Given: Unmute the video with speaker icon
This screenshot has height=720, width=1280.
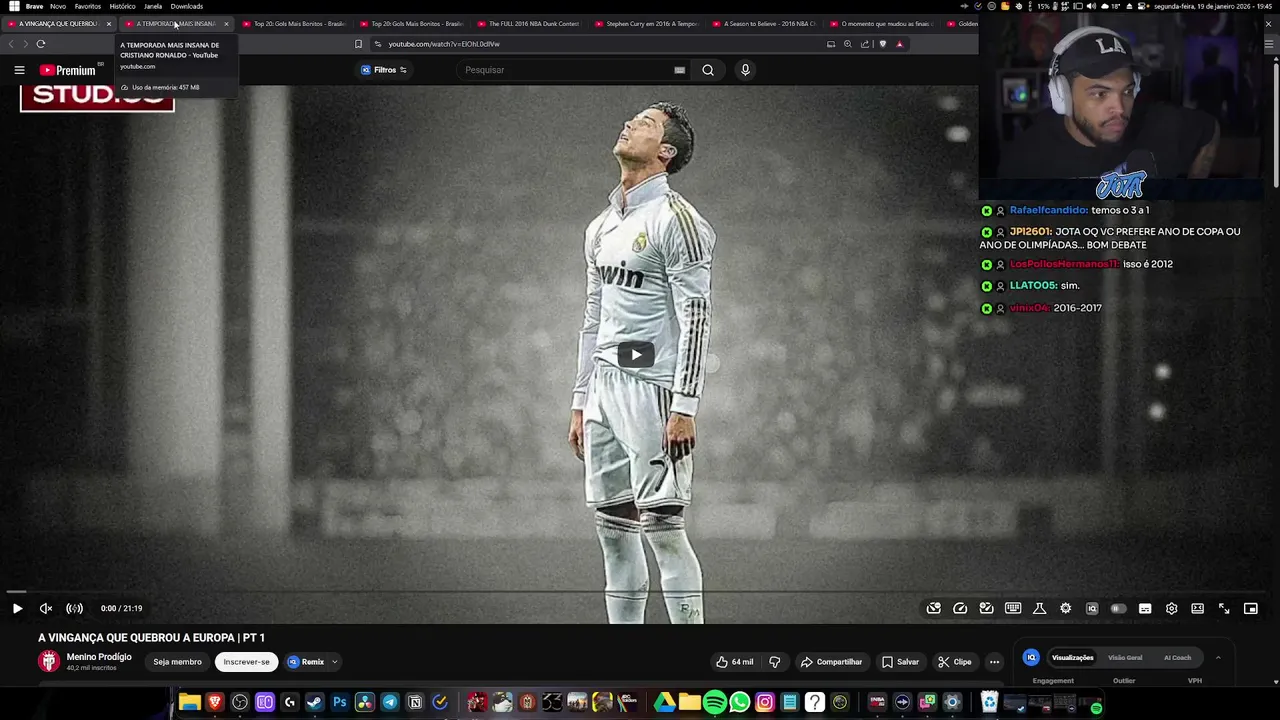Looking at the screenshot, I should pos(46,608).
